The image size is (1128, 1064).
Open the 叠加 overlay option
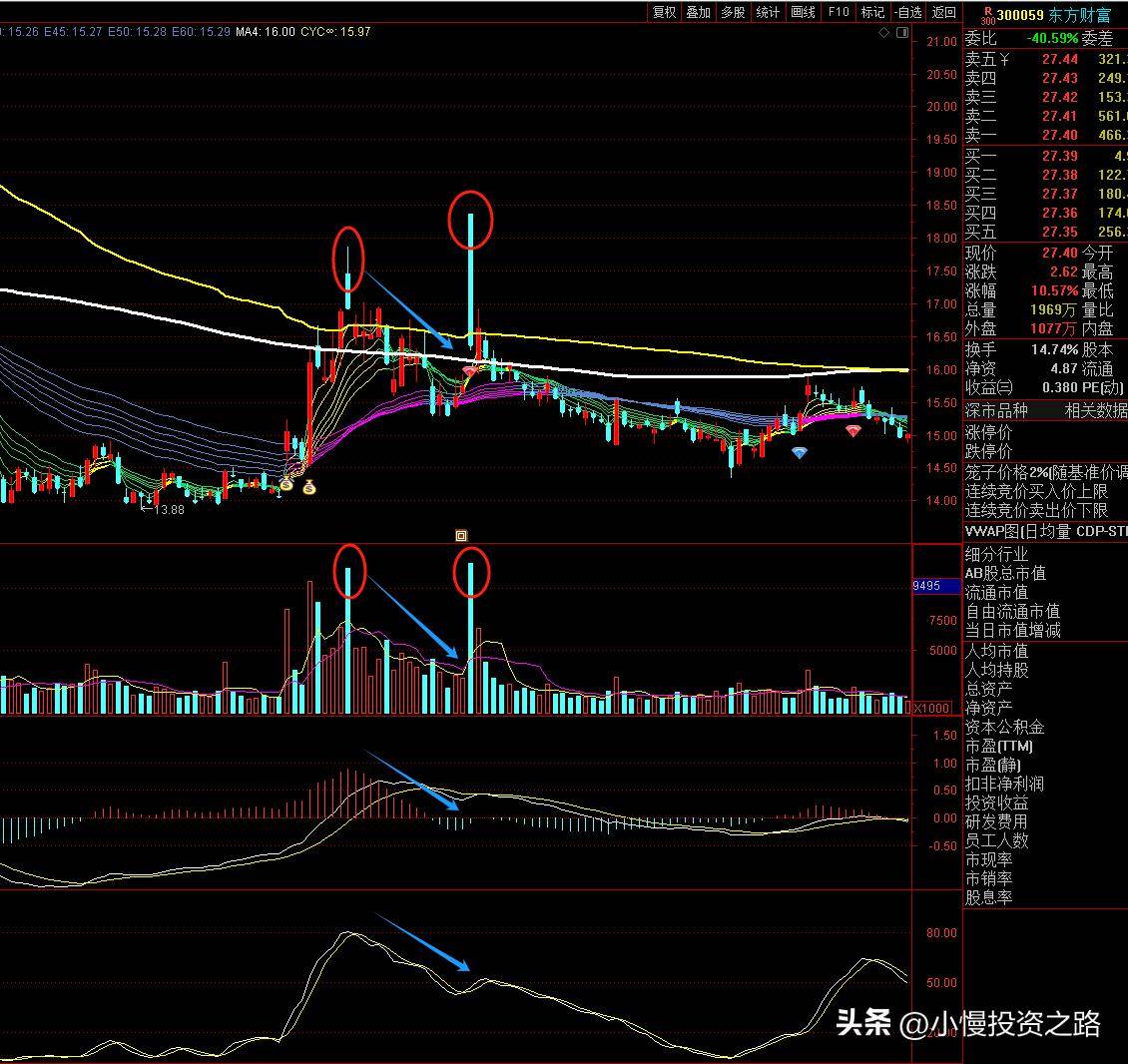pos(699,12)
